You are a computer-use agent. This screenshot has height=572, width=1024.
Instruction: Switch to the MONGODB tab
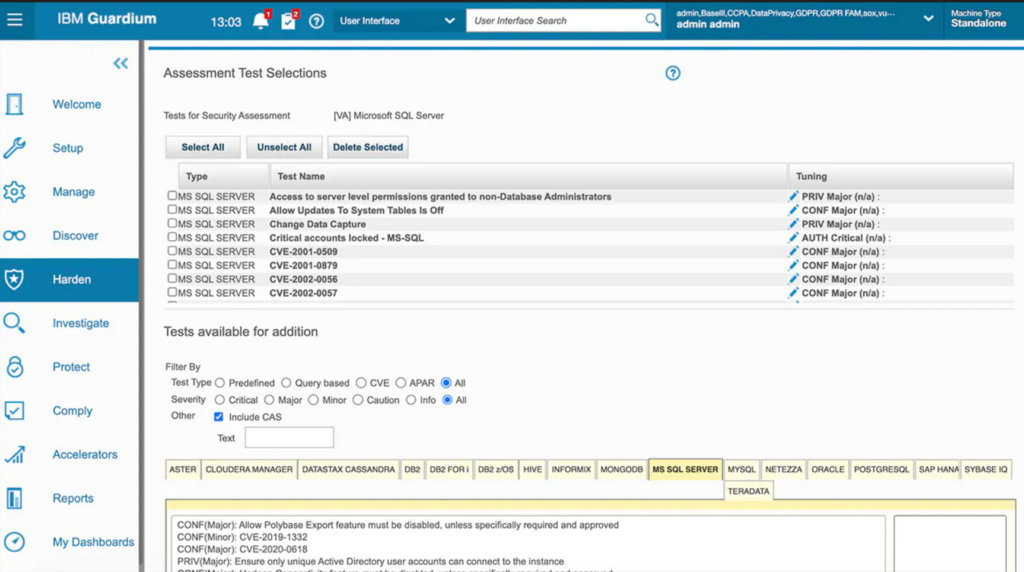pos(621,469)
